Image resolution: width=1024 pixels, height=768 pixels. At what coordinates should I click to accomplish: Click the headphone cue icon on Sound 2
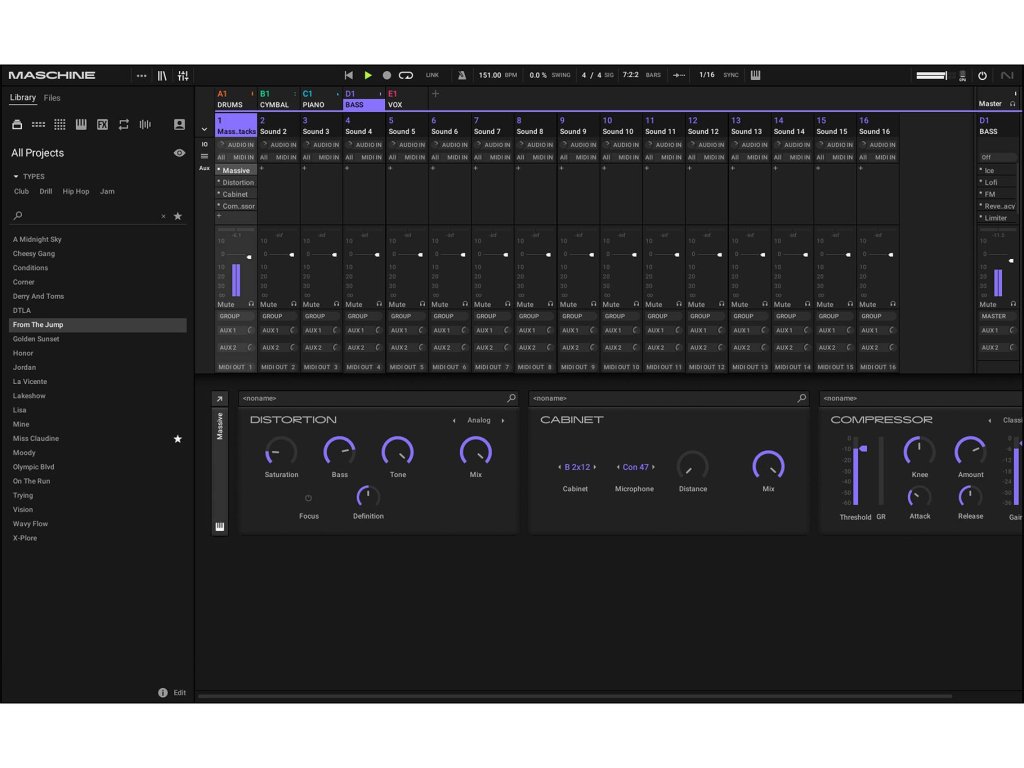point(294,304)
